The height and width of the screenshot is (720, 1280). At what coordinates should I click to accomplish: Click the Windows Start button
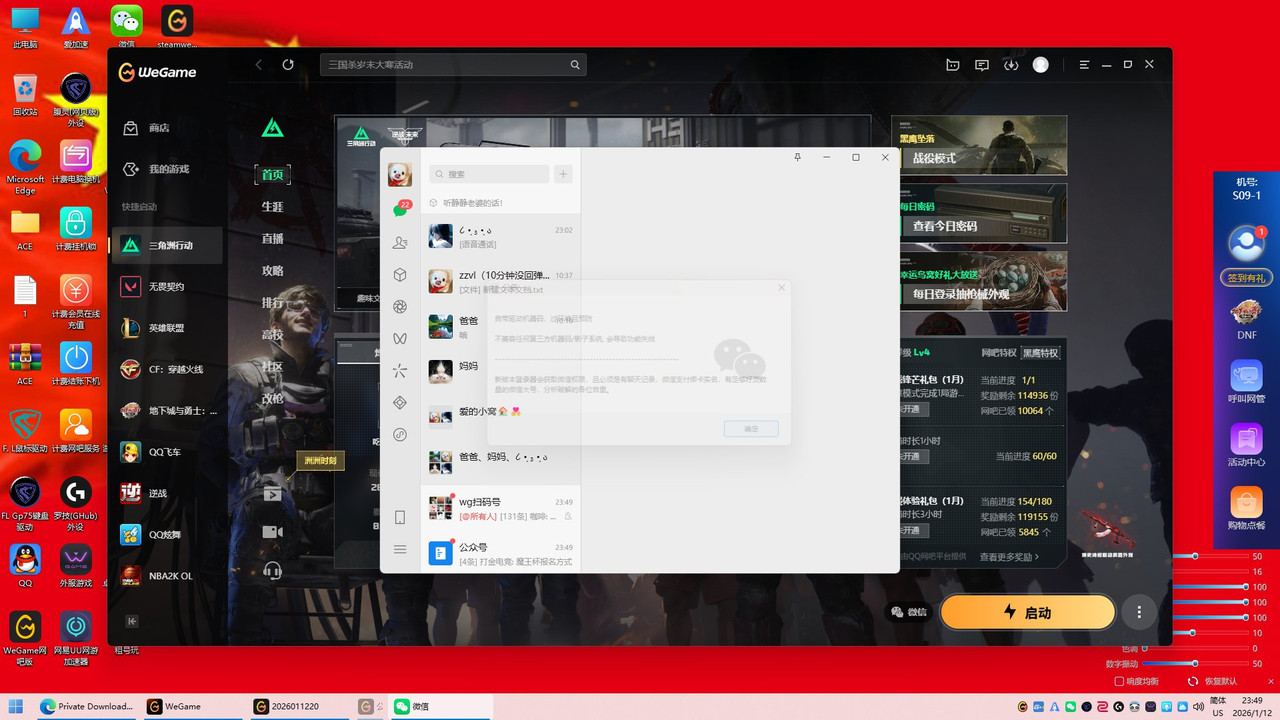coord(16,706)
